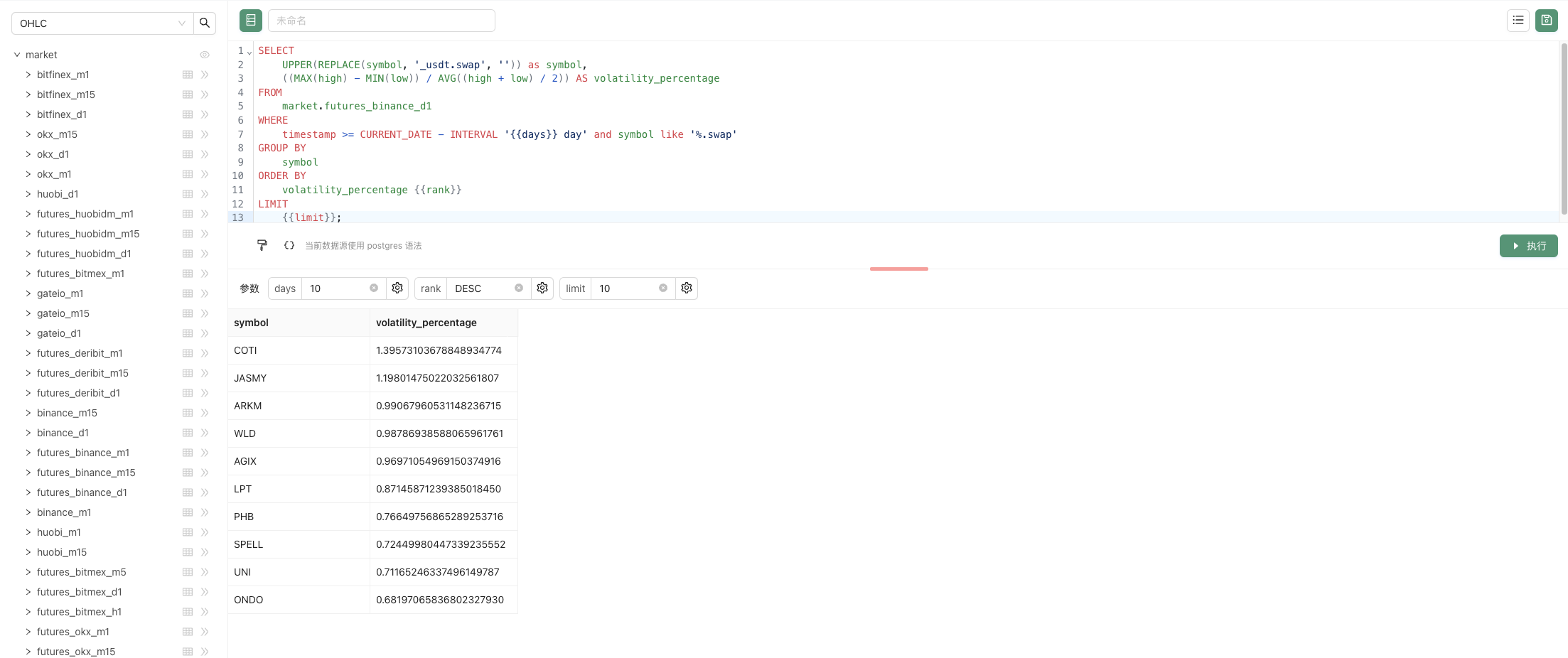Open the query list icon at top right
This screenshot has height=658, width=1568.
1518,21
